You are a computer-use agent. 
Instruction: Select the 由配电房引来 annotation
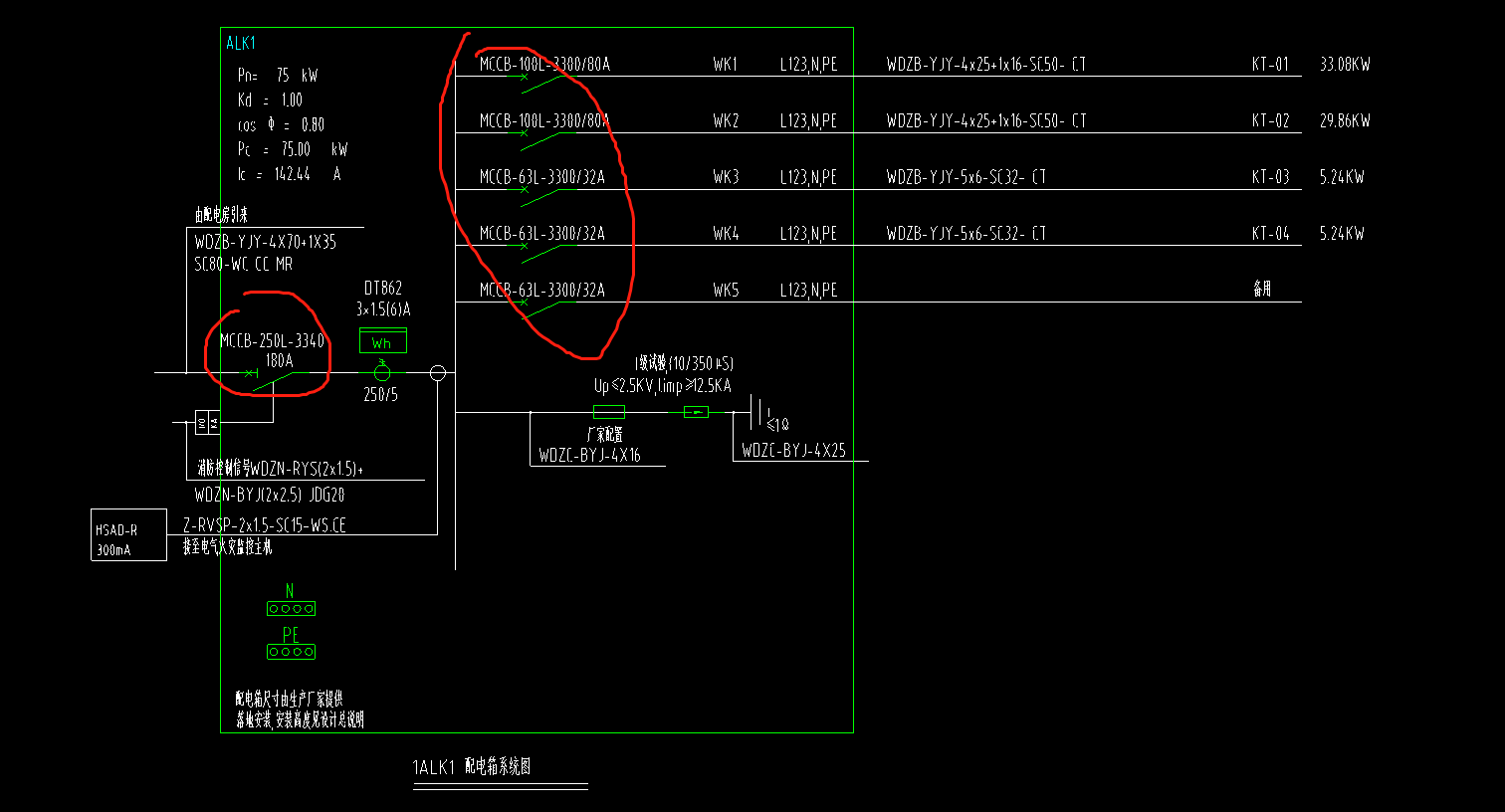click(x=221, y=215)
